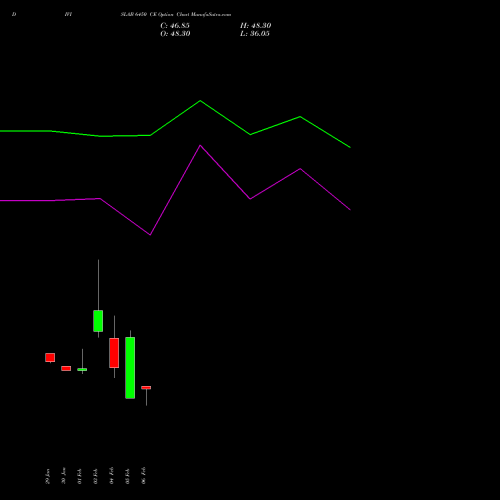The image size is (500, 500).
Task: Click the green candle with long upper wick above 02 Feb
Action: click(x=98, y=321)
